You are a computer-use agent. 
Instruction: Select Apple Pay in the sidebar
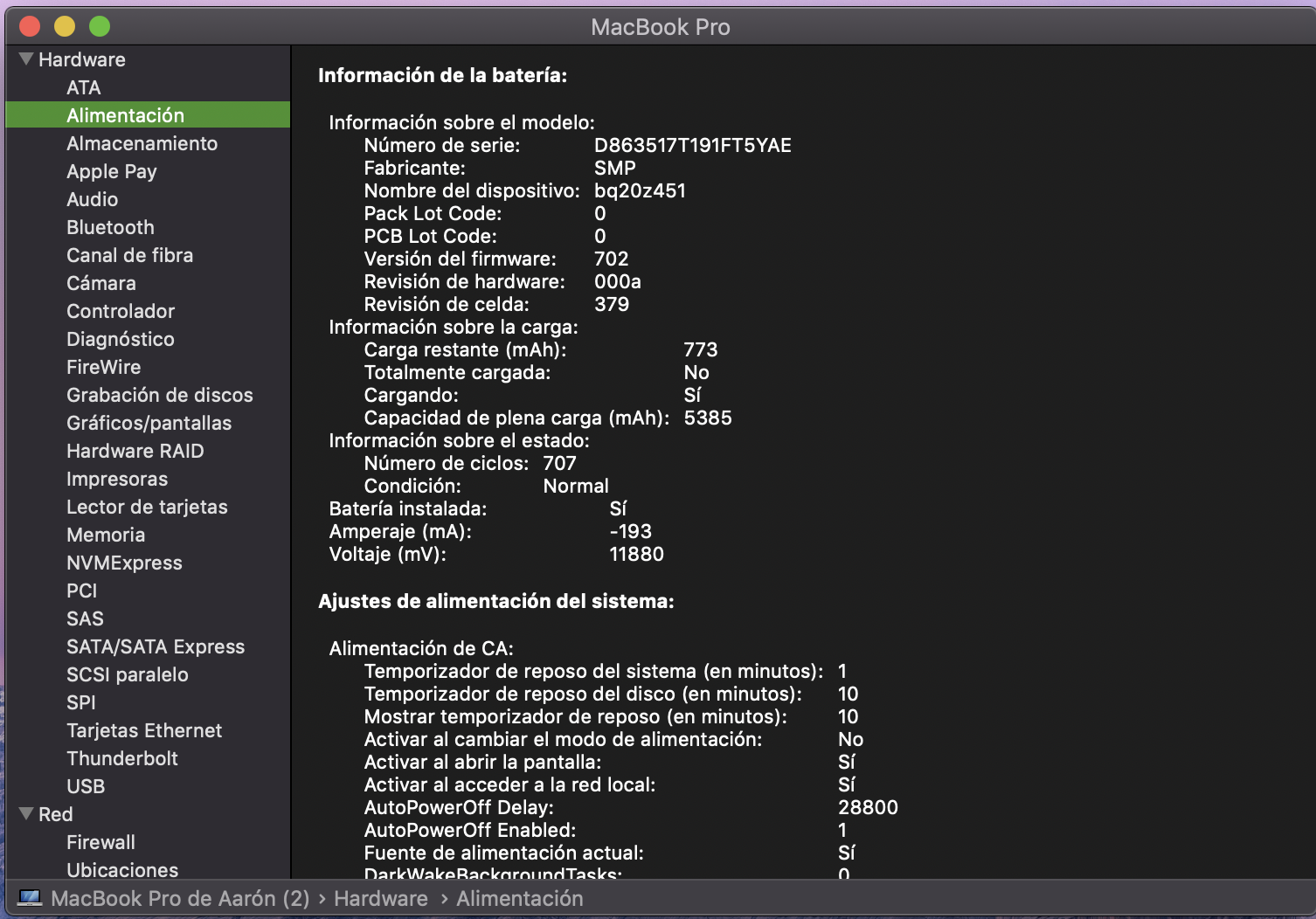(112, 171)
